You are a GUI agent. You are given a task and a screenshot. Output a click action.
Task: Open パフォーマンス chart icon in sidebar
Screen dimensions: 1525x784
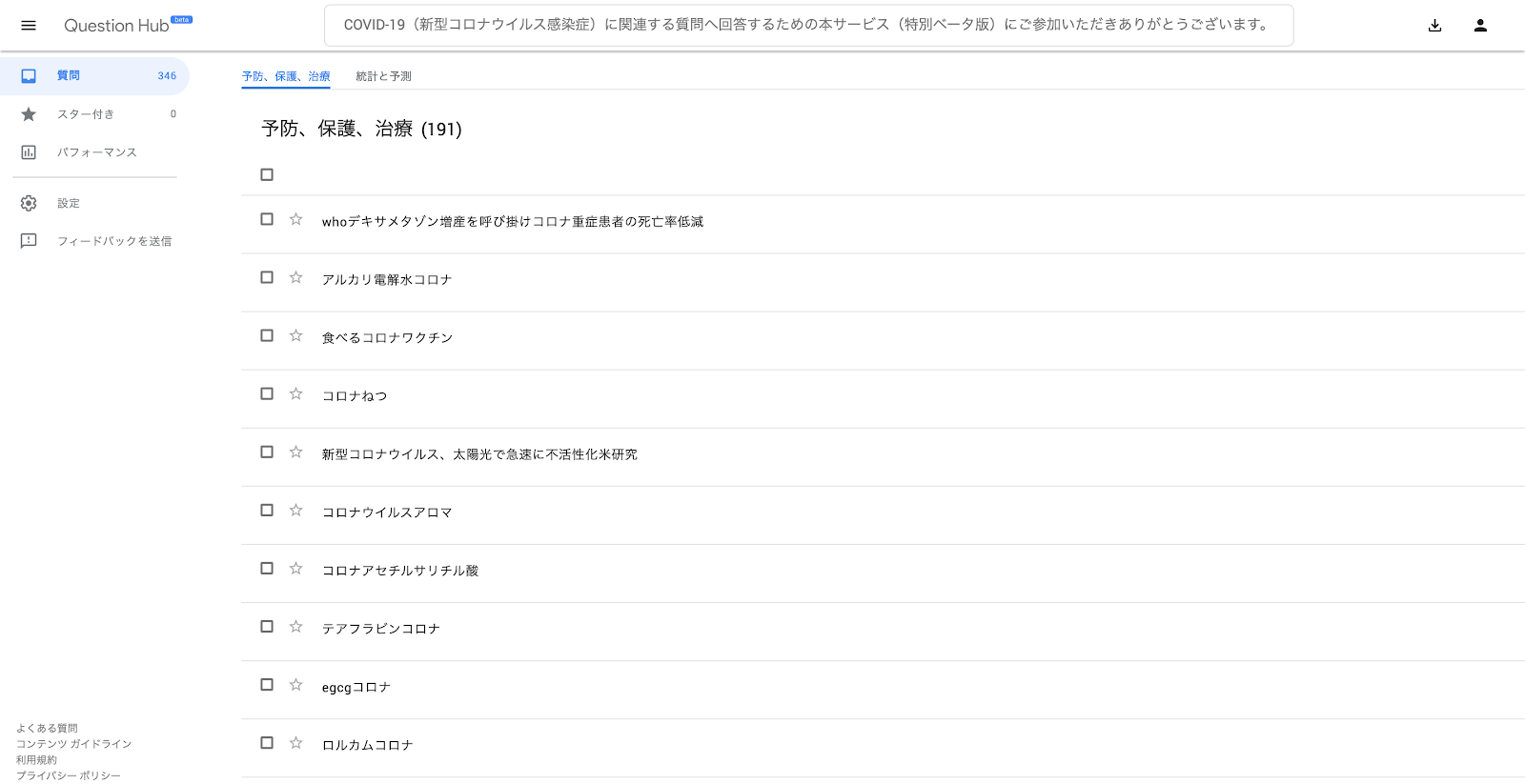point(29,152)
